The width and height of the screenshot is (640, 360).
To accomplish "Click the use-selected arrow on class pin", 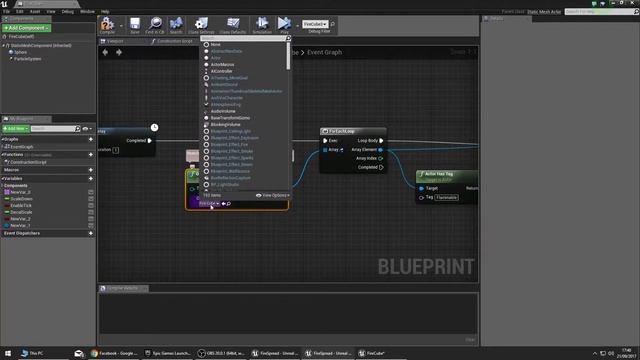I will pos(224,203).
